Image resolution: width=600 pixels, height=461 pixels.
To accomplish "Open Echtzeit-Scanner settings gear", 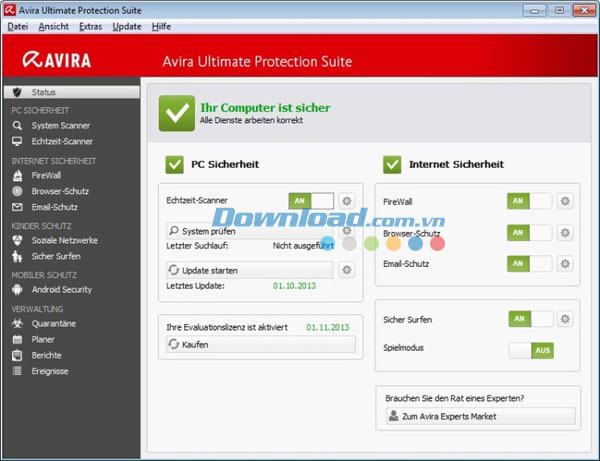I will pos(347,201).
